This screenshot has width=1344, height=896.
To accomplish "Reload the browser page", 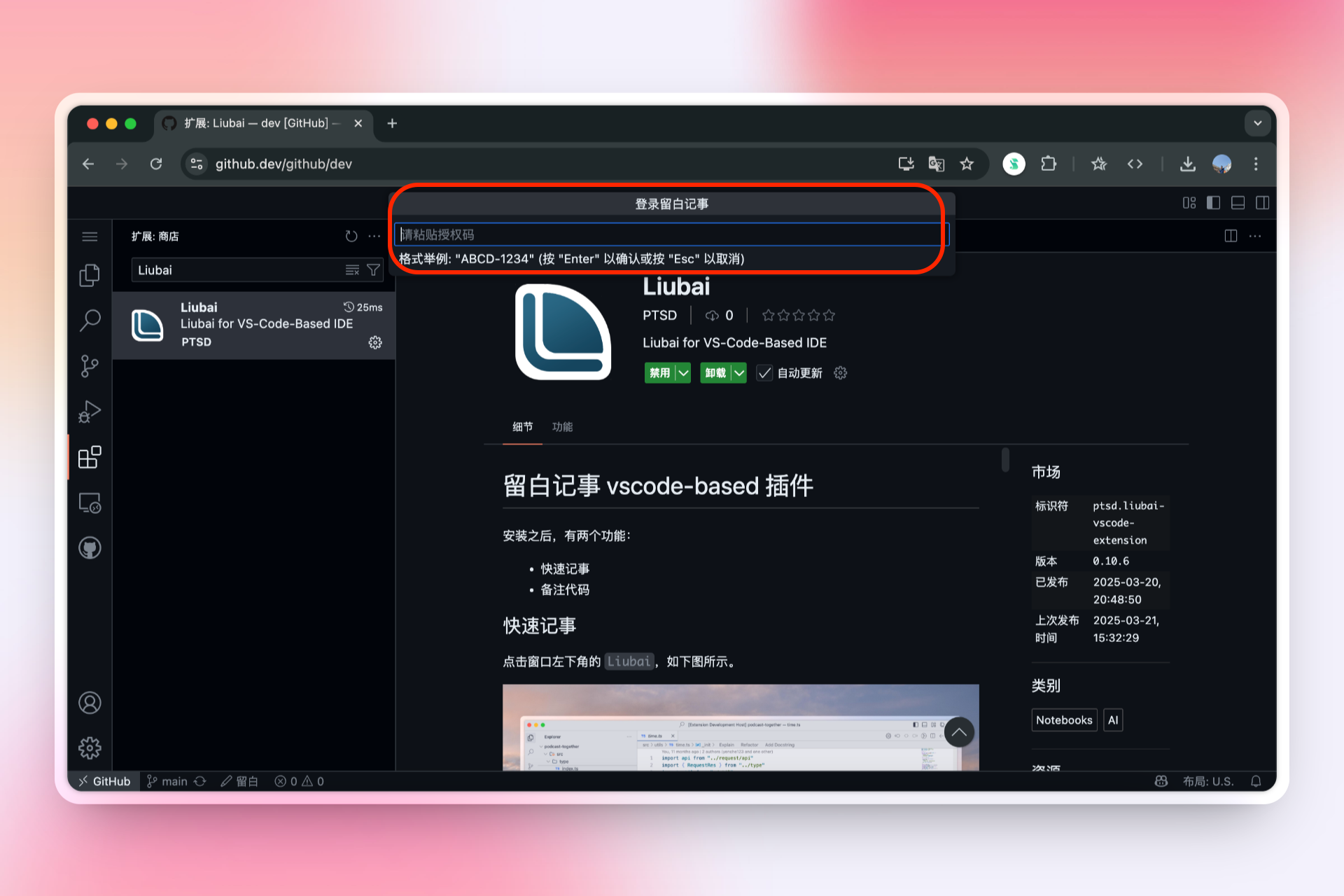I will click(x=156, y=164).
